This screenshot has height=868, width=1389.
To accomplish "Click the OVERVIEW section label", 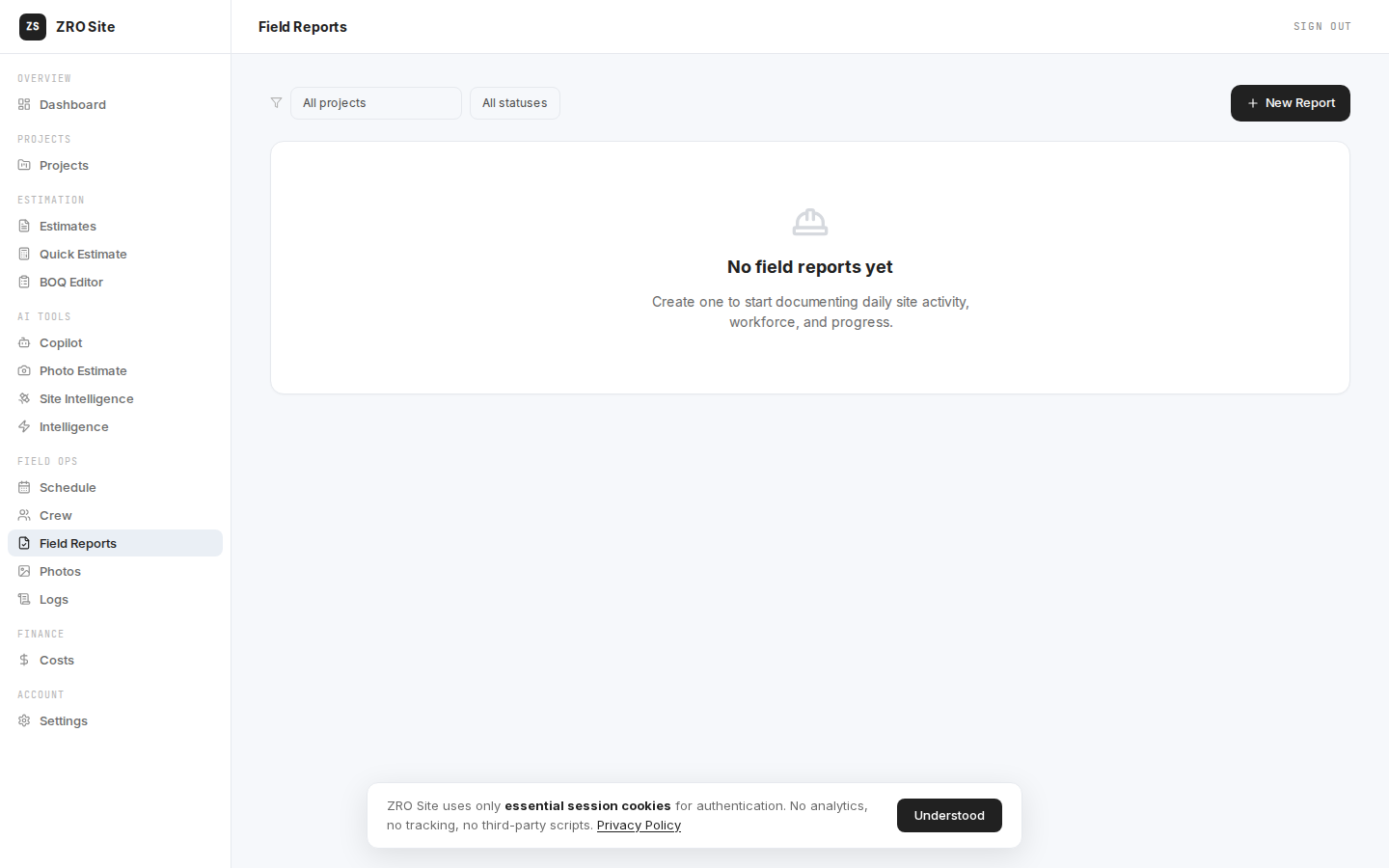I will [44, 78].
